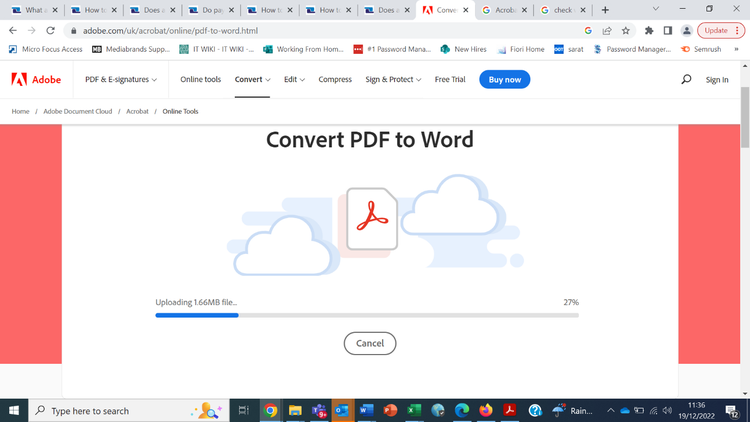Open PowerPoint from the taskbar
750x422 pixels.
click(x=390, y=411)
